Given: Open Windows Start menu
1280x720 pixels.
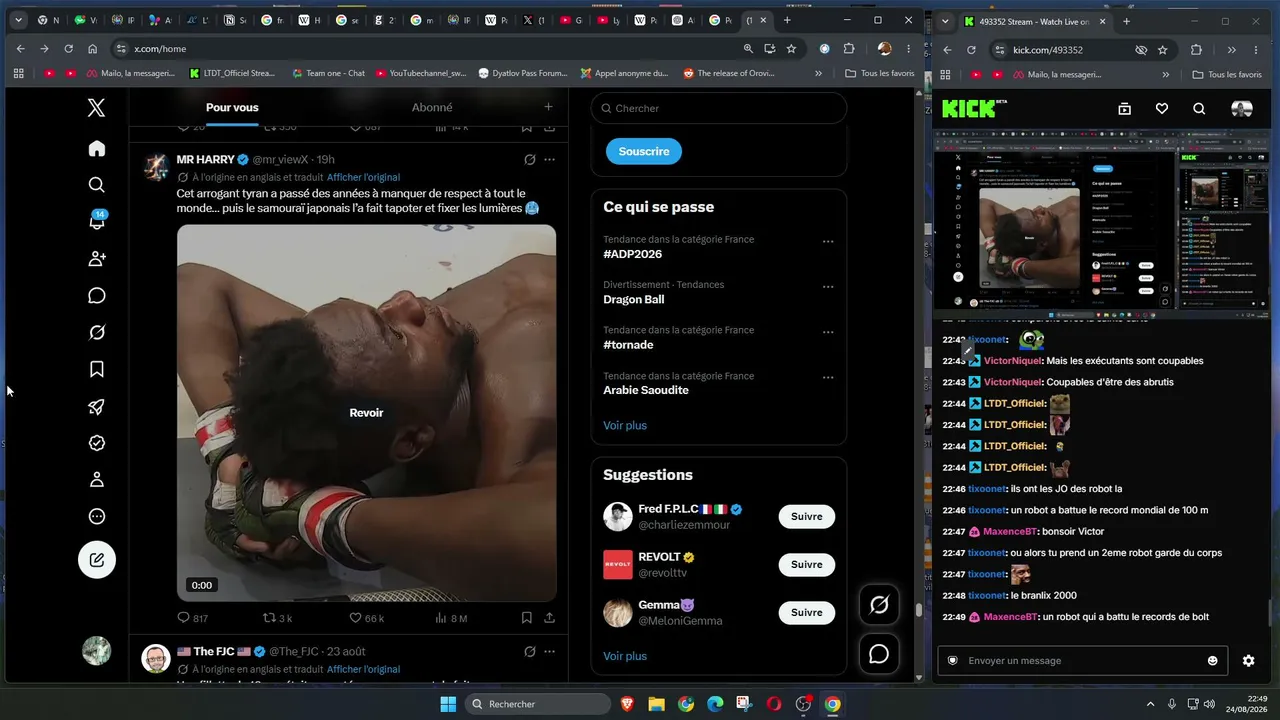Looking at the screenshot, I should point(447,704).
